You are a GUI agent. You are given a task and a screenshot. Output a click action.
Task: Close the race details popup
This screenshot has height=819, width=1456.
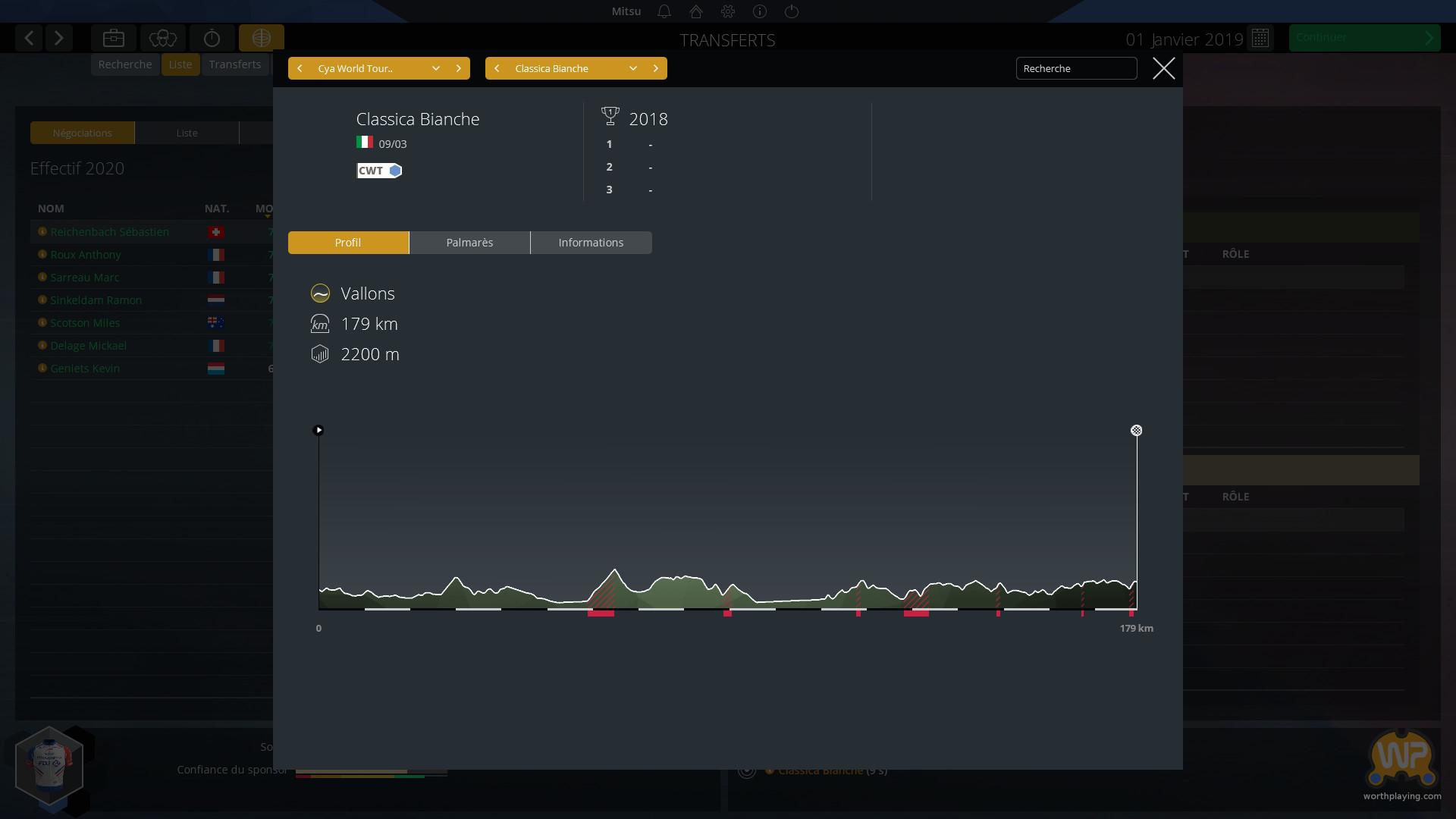[x=1163, y=68]
